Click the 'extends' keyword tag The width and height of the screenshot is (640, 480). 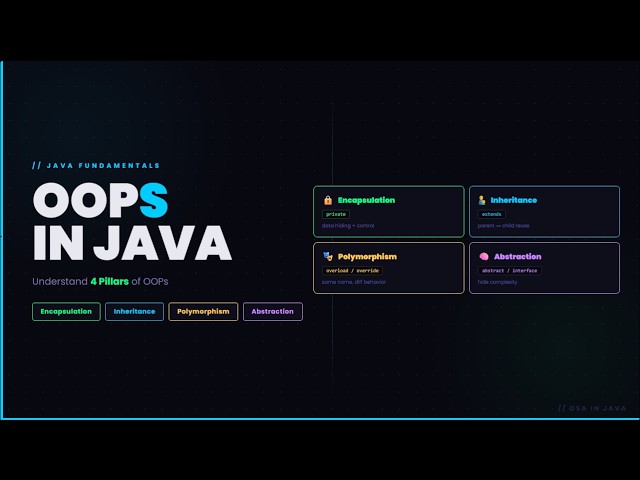[x=491, y=214]
